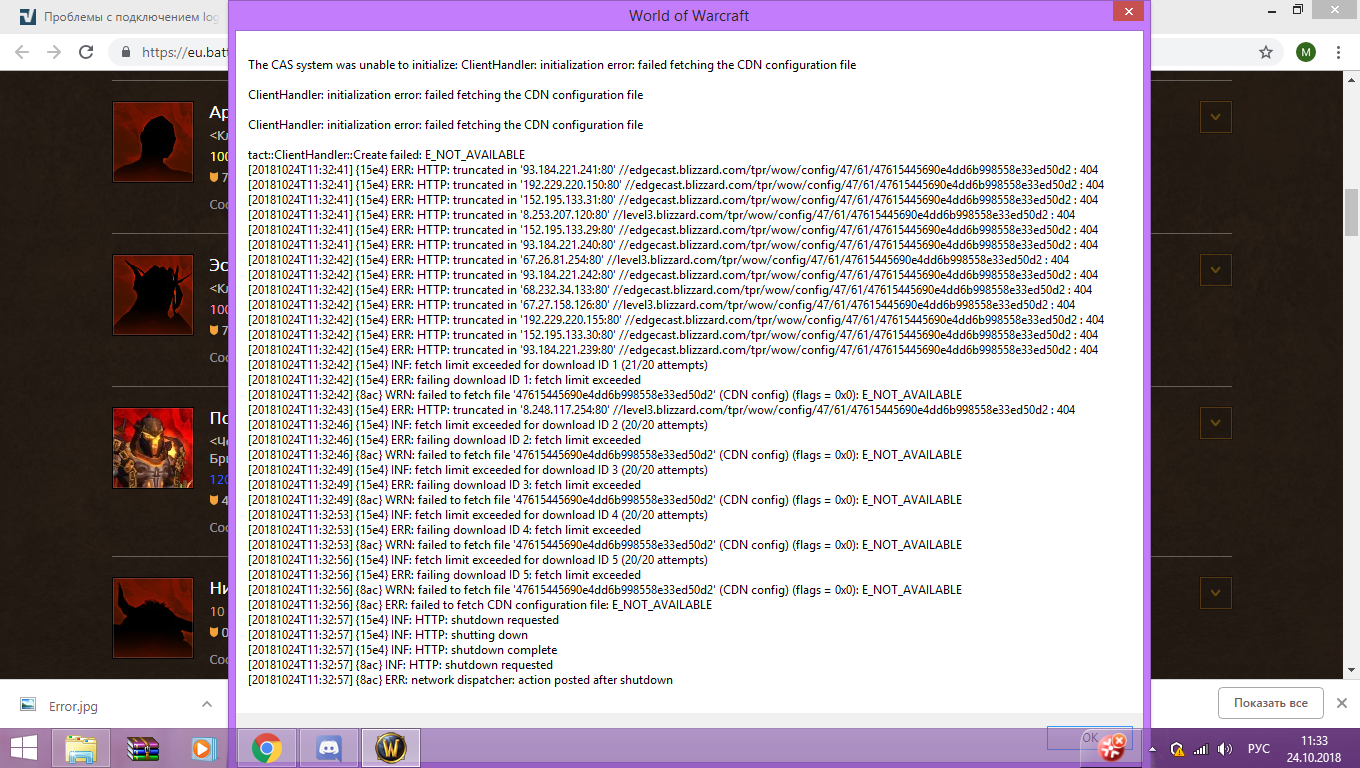Expand the first forum post dropdown arrow

coord(1215,117)
